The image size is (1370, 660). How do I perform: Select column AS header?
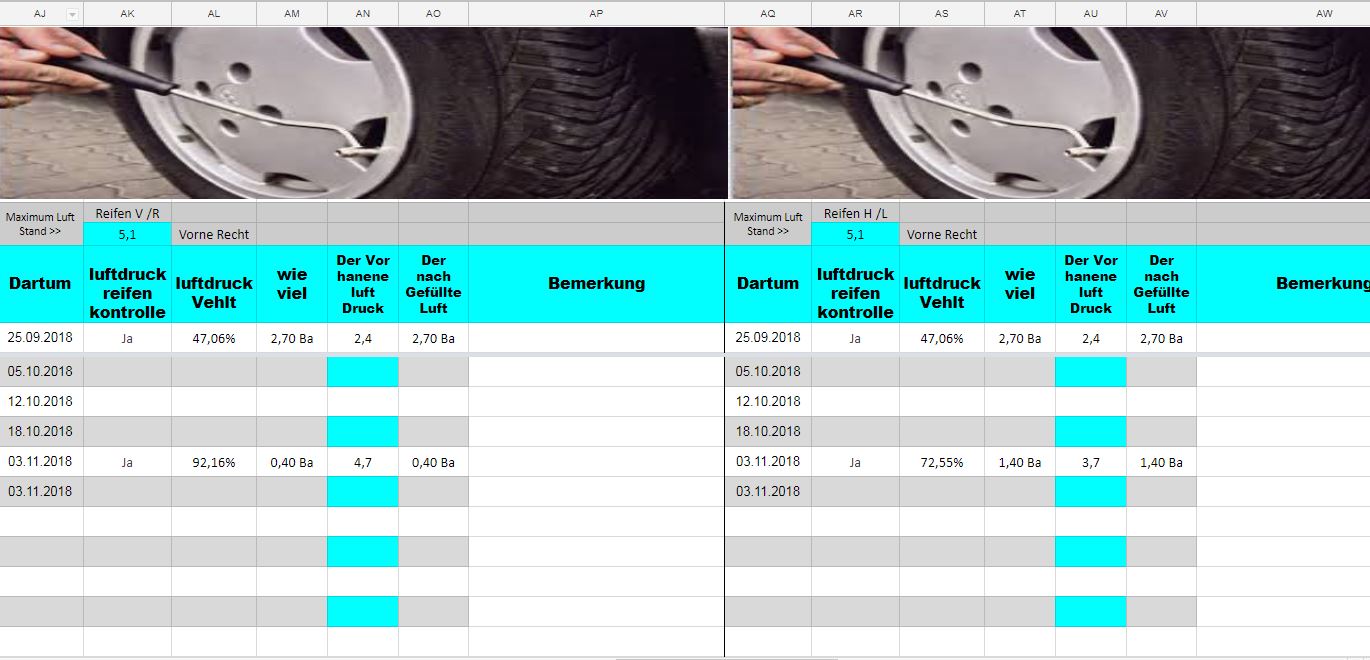pos(942,14)
